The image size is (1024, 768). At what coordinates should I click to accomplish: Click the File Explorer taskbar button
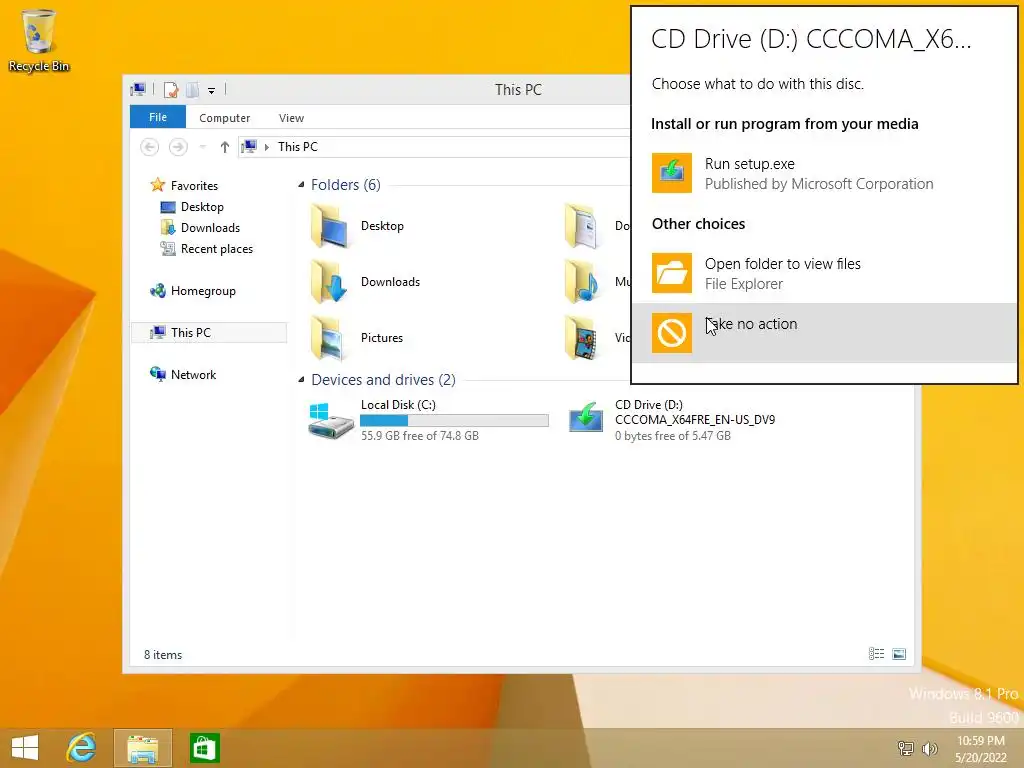pyautogui.click(x=143, y=748)
